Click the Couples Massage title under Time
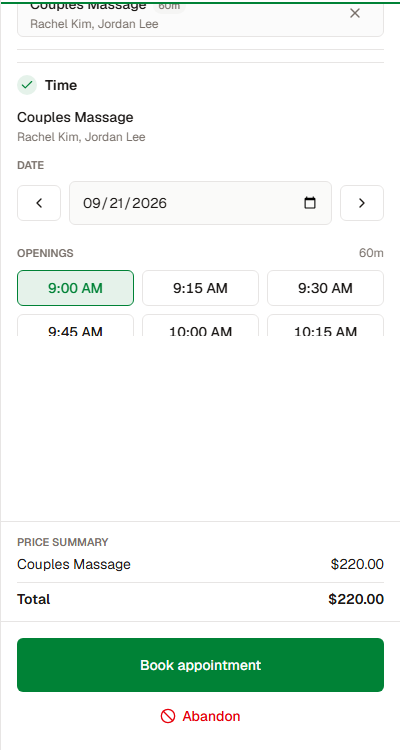Screen dimensions: 400x750 (75, 117)
